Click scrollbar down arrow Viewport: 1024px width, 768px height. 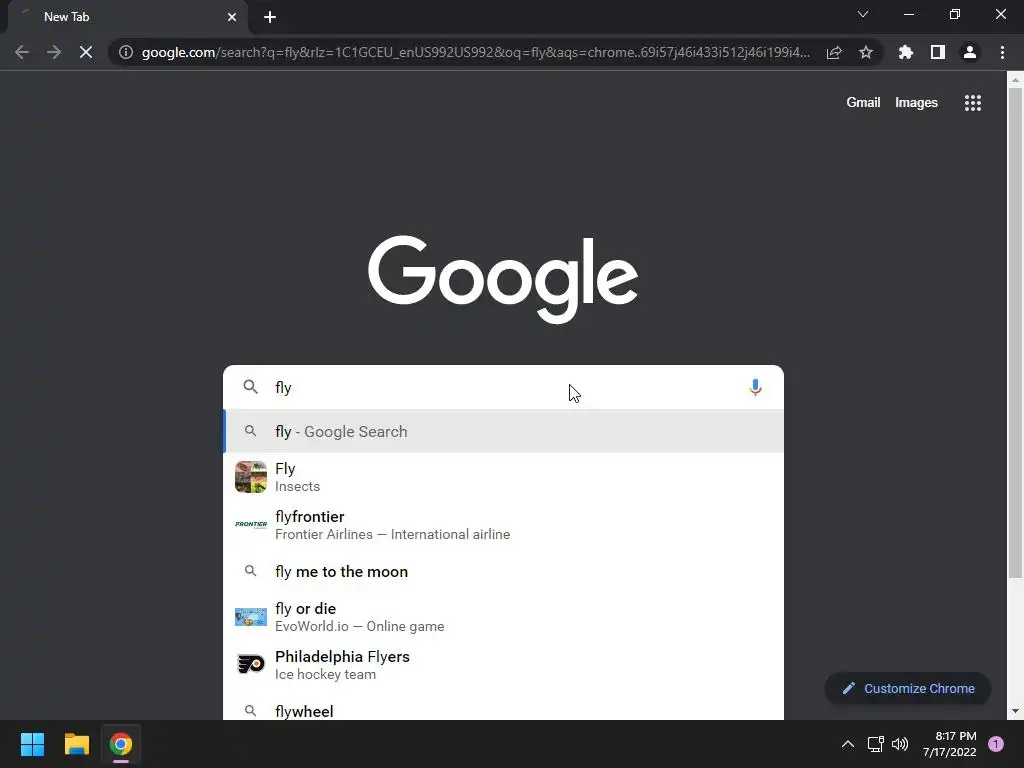1015,711
